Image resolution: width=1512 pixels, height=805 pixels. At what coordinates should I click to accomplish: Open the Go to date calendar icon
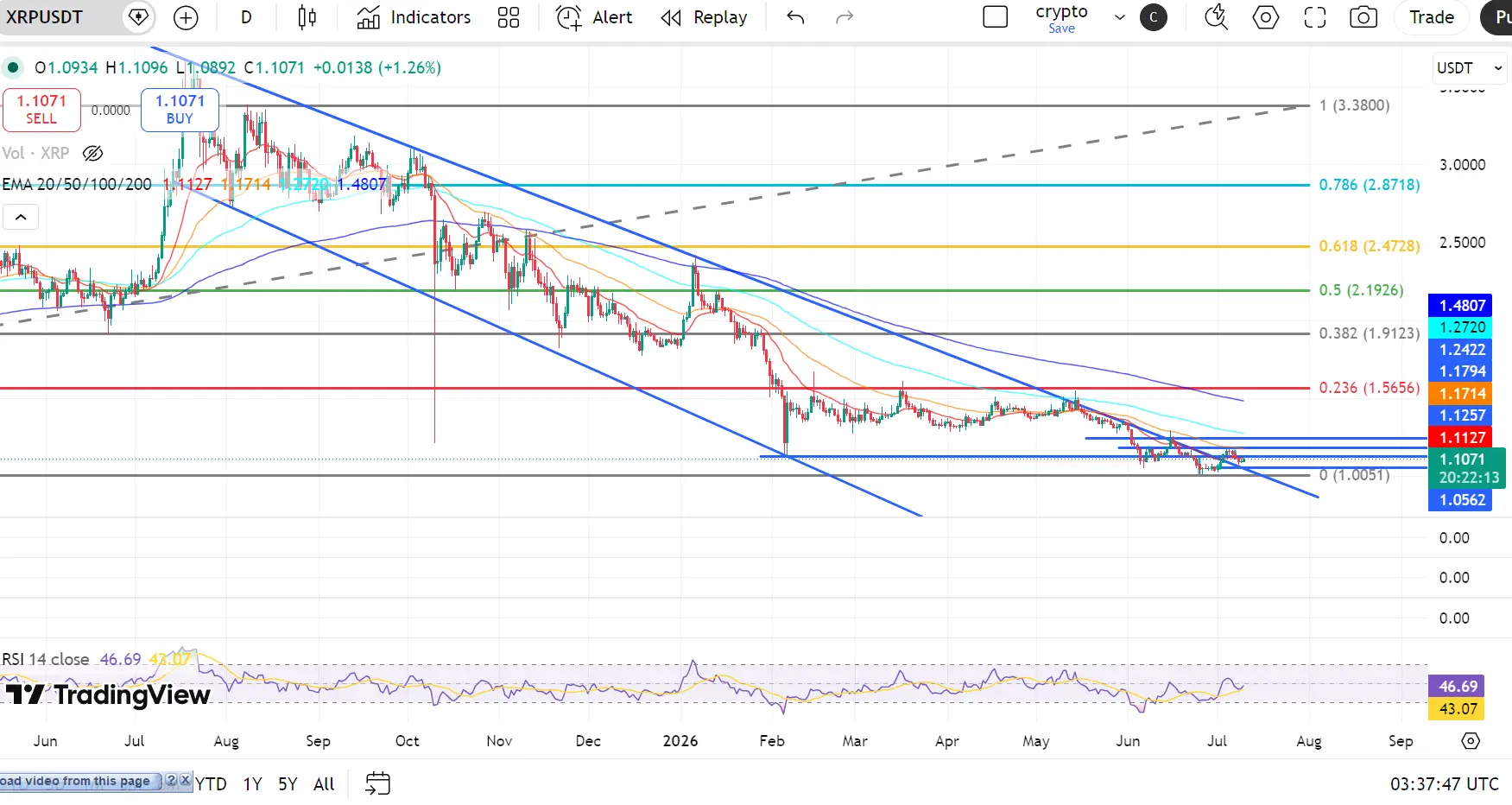pyautogui.click(x=377, y=783)
